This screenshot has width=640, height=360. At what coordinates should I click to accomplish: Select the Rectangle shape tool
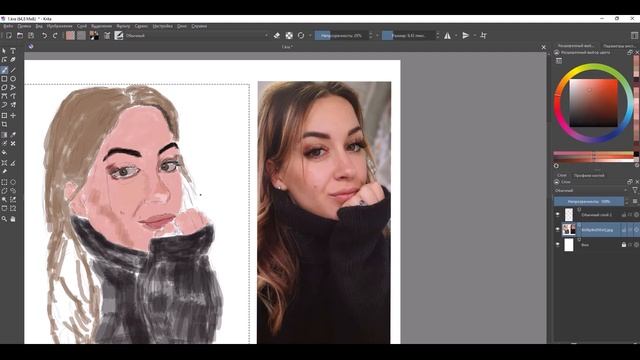coord(4,79)
